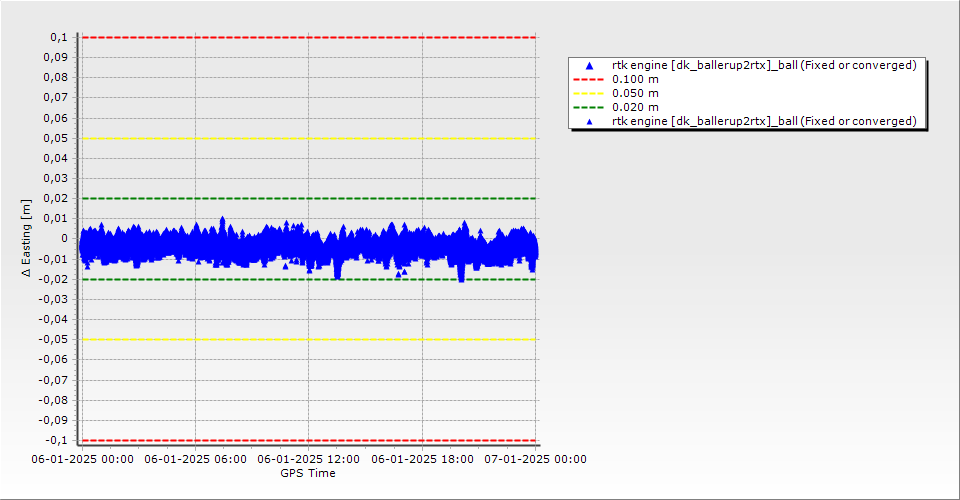Click the 0,07 y-axis tick label
This screenshot has width=960, height=500.
pyautogui.click(x=56, y=98)
